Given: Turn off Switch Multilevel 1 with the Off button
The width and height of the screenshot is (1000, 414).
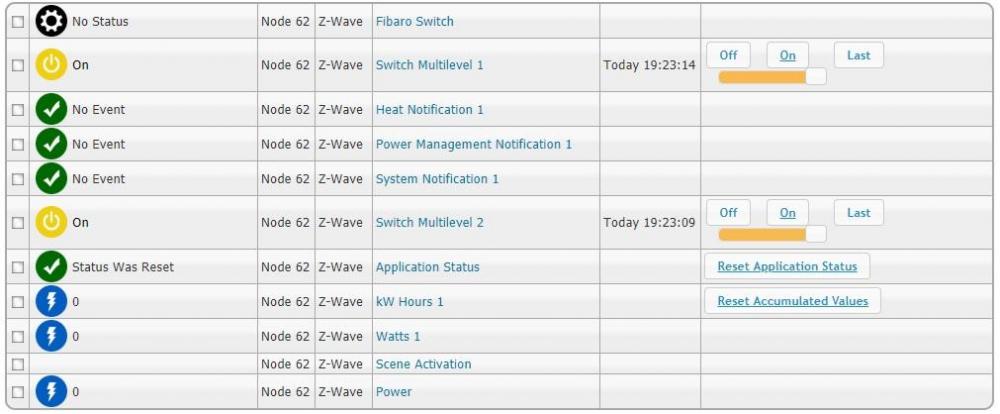Looking at the screenshot, I should pos(728,56).
